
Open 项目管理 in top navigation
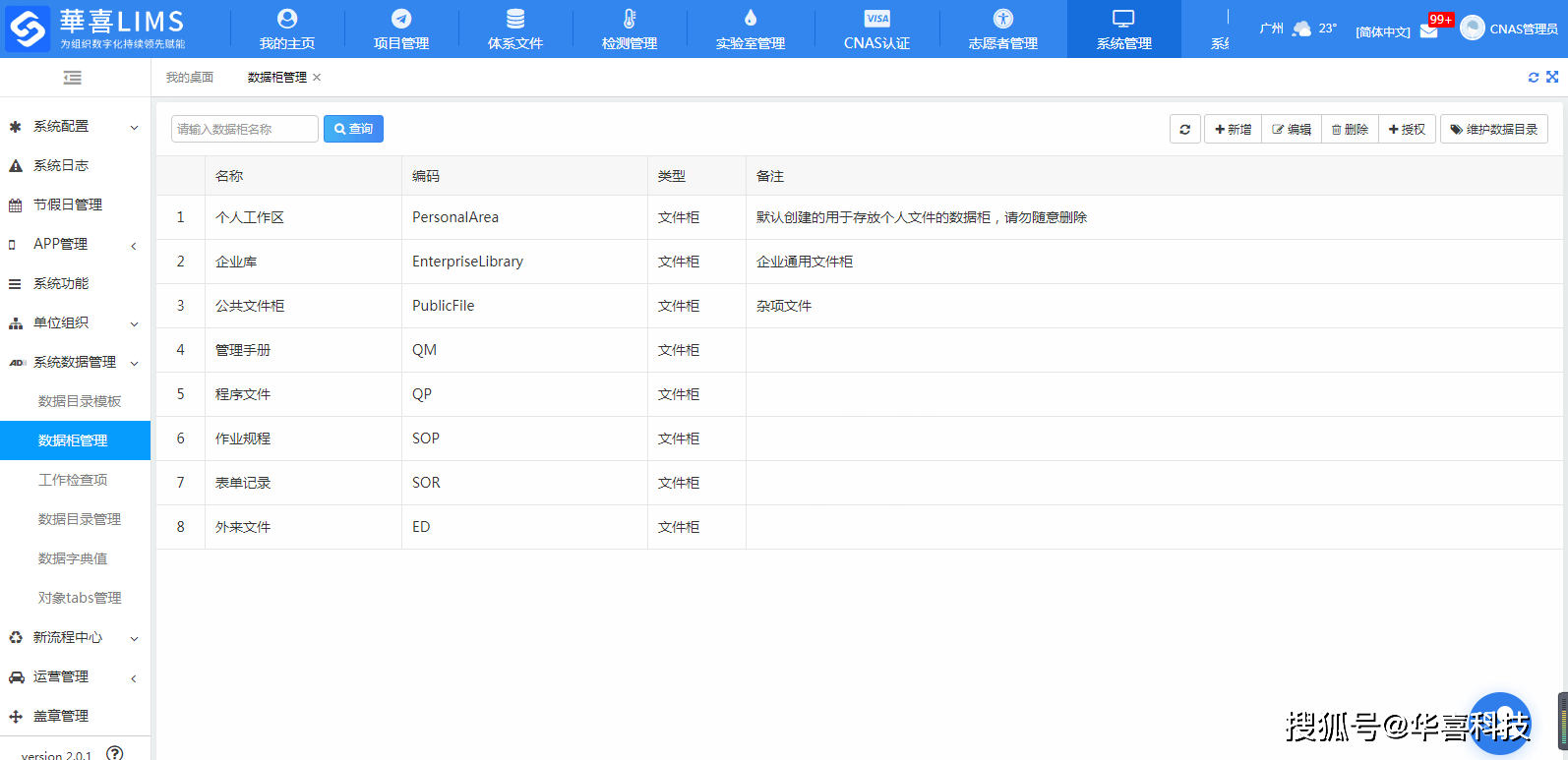click(x=401, y=29)
